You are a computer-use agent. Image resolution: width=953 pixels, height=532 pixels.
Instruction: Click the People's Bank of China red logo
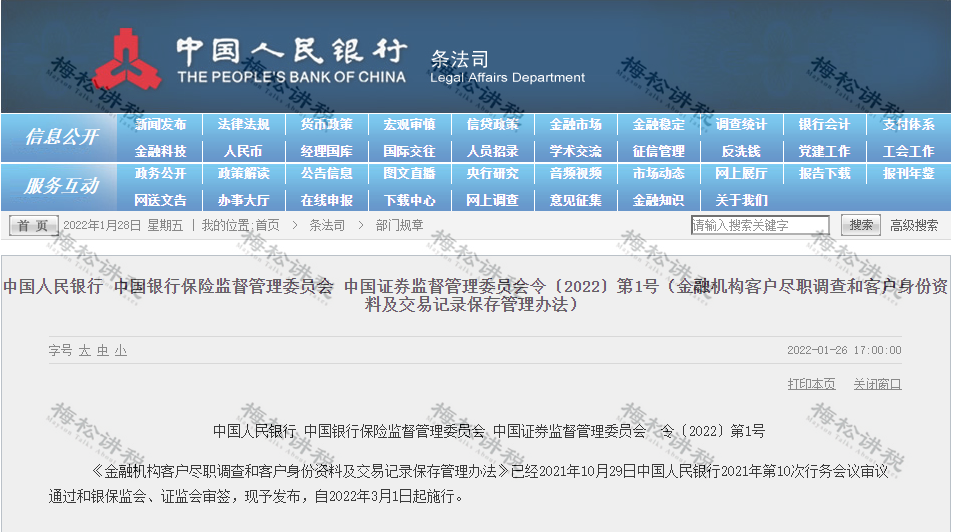128,60
